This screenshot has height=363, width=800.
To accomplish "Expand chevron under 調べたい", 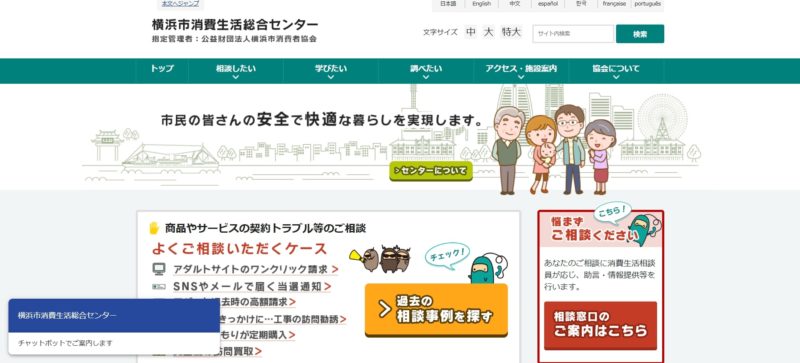I will (426, 78).
